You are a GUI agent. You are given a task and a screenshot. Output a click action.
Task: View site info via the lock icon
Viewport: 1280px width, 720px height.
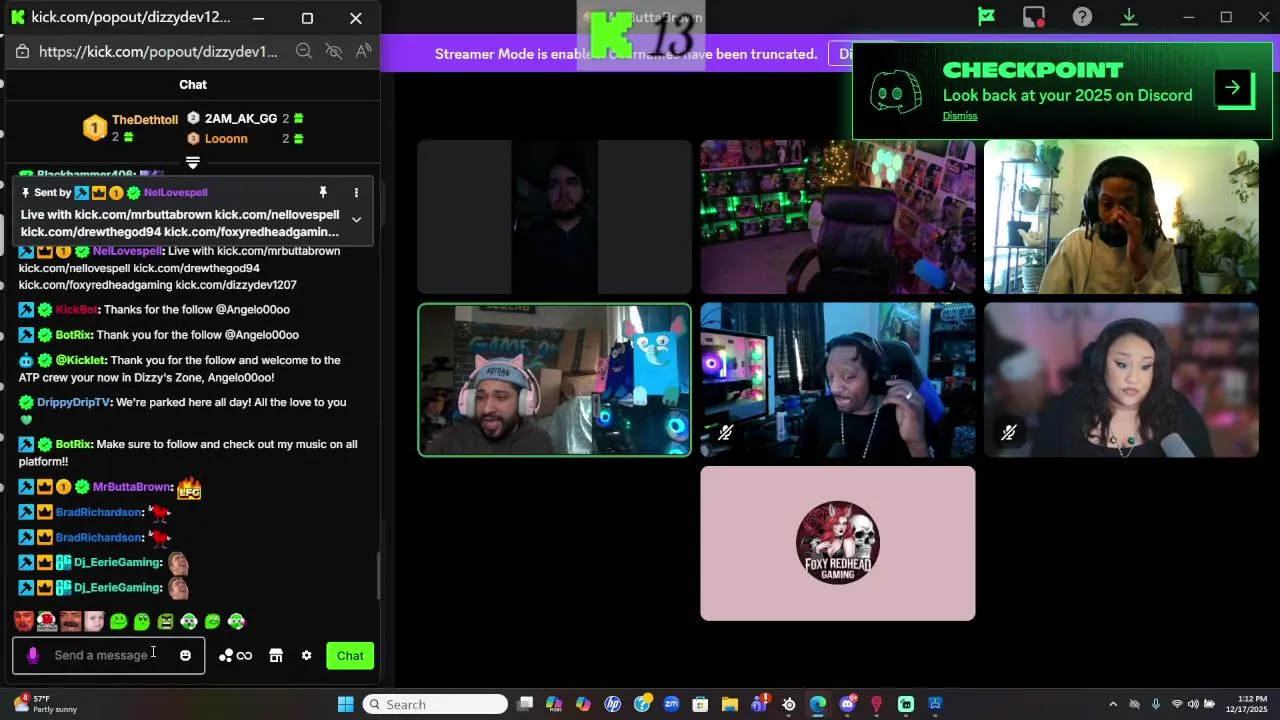pos(23,52)
